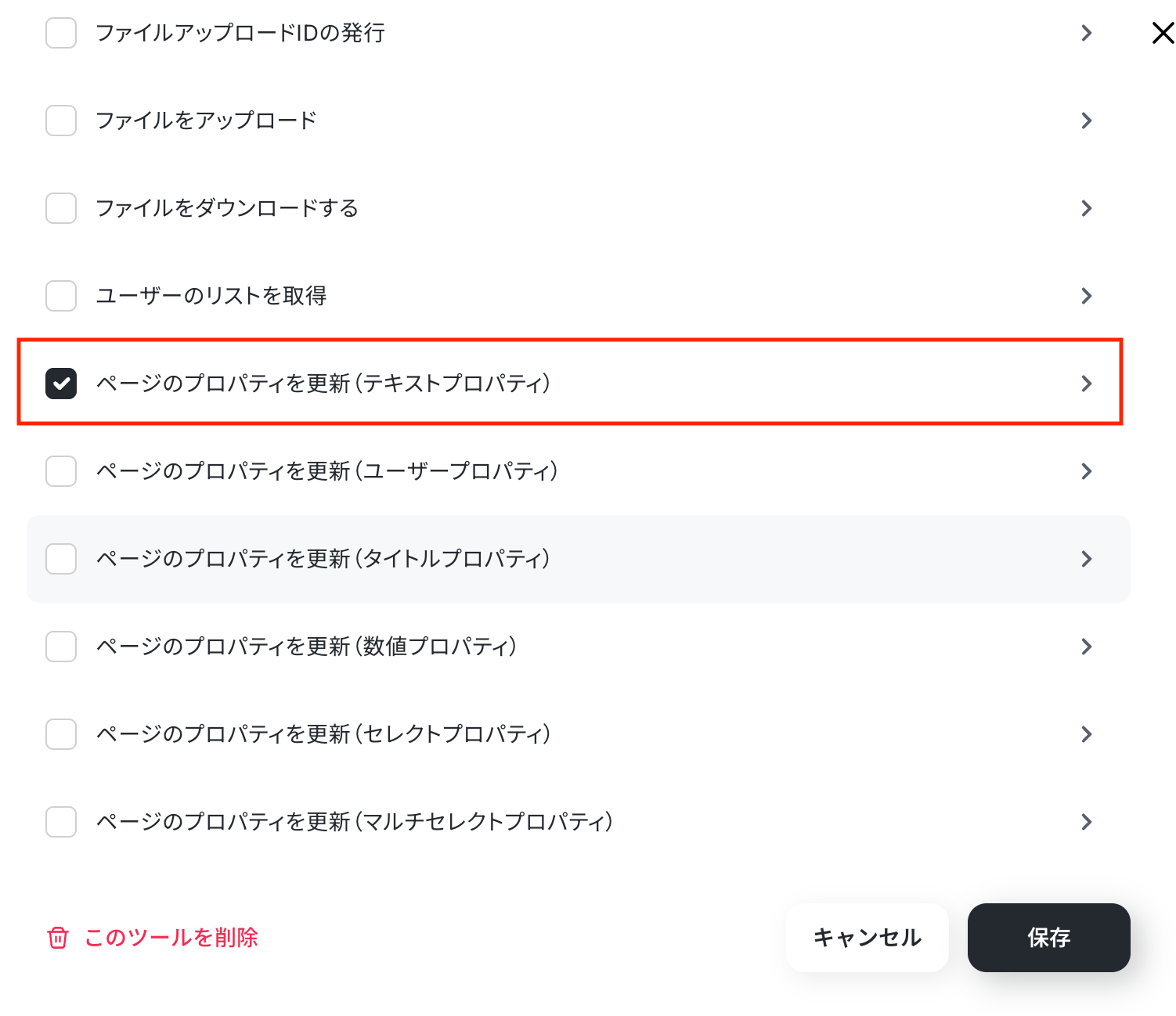1176x1016 pixels.
Task: Check the ファイルアップロードIDの発行 checkbox
Action: pos(61,33)
